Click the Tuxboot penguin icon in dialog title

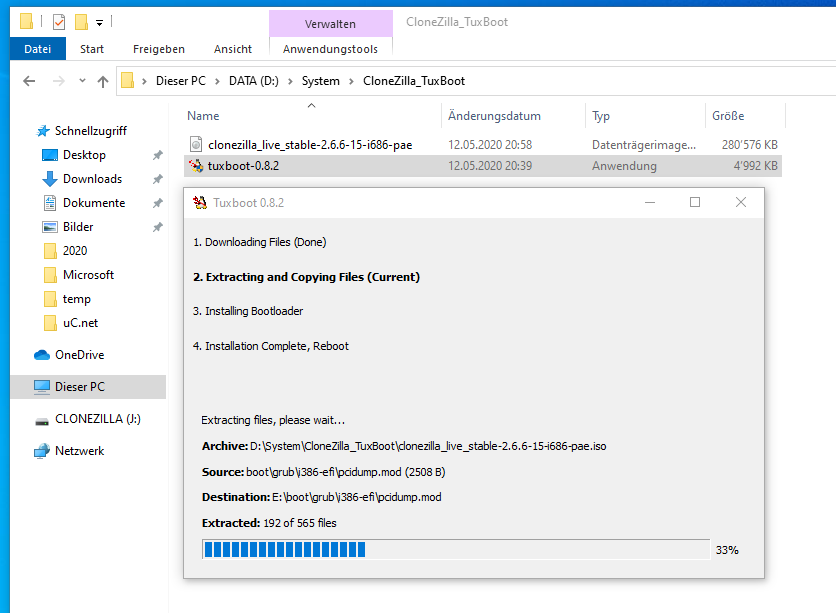point(200,203)
